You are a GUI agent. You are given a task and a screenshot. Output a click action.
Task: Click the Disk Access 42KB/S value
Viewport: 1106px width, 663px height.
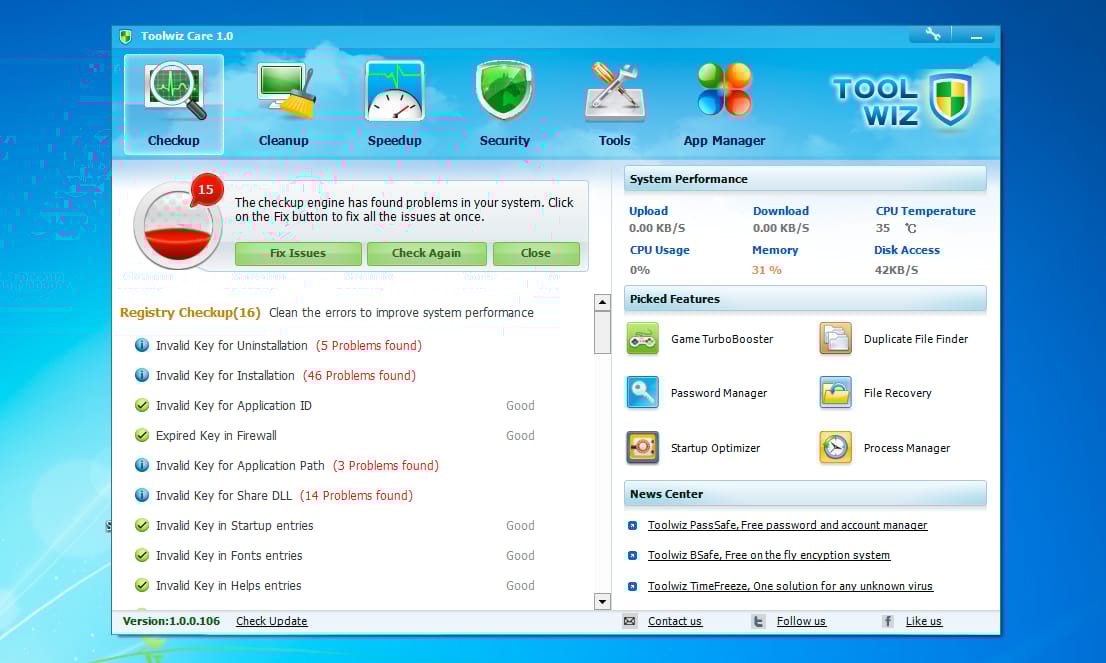pos(897,270)
